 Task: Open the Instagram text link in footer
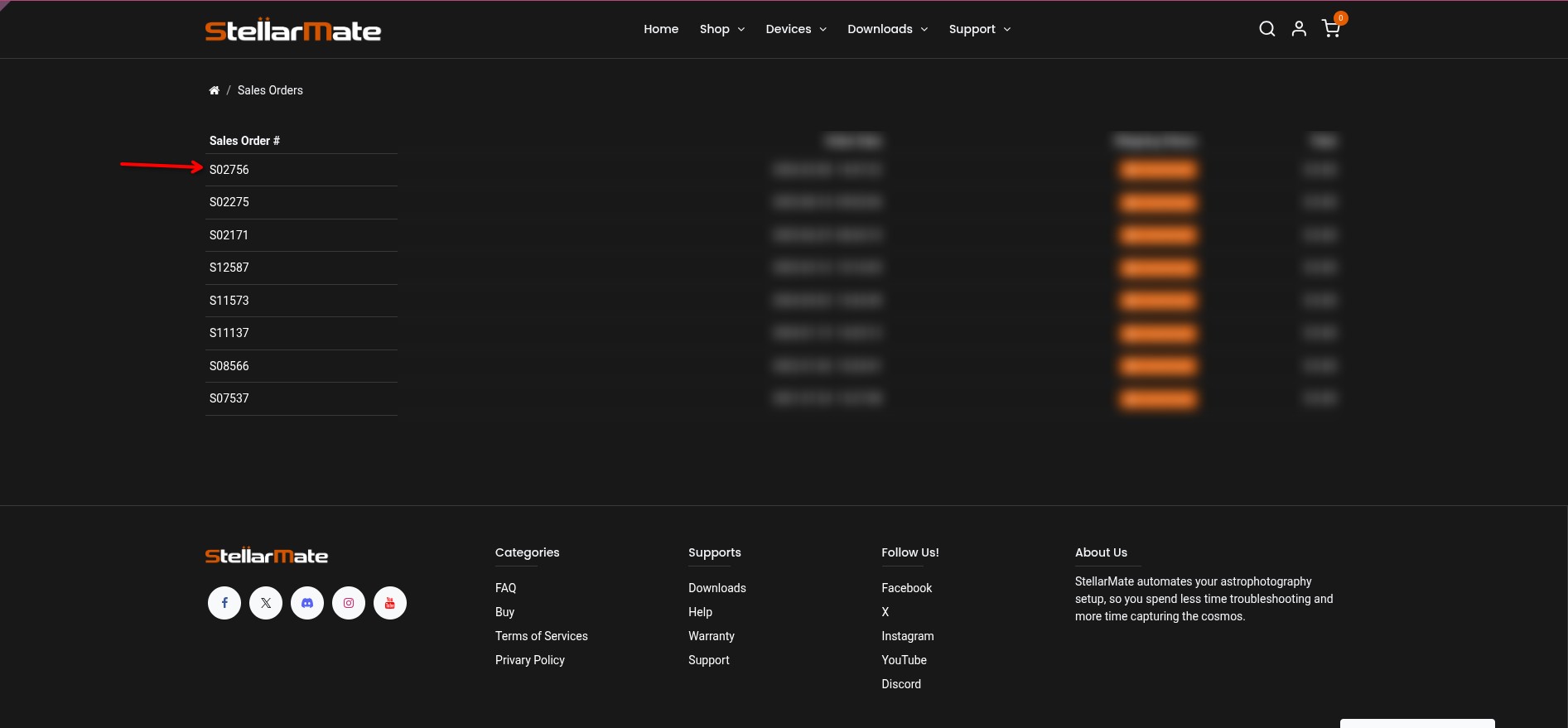tap(908, 636)
